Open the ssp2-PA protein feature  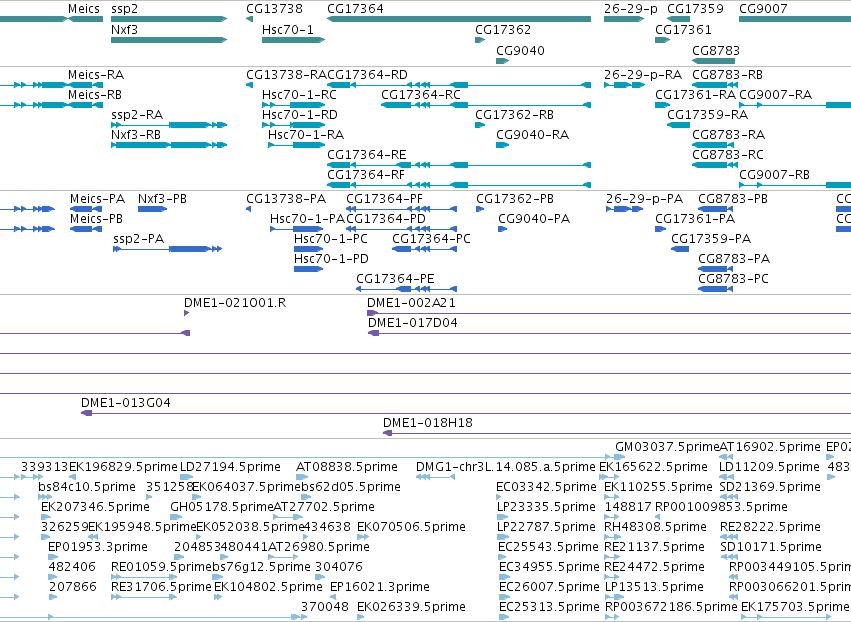click(x=168, y=249)
